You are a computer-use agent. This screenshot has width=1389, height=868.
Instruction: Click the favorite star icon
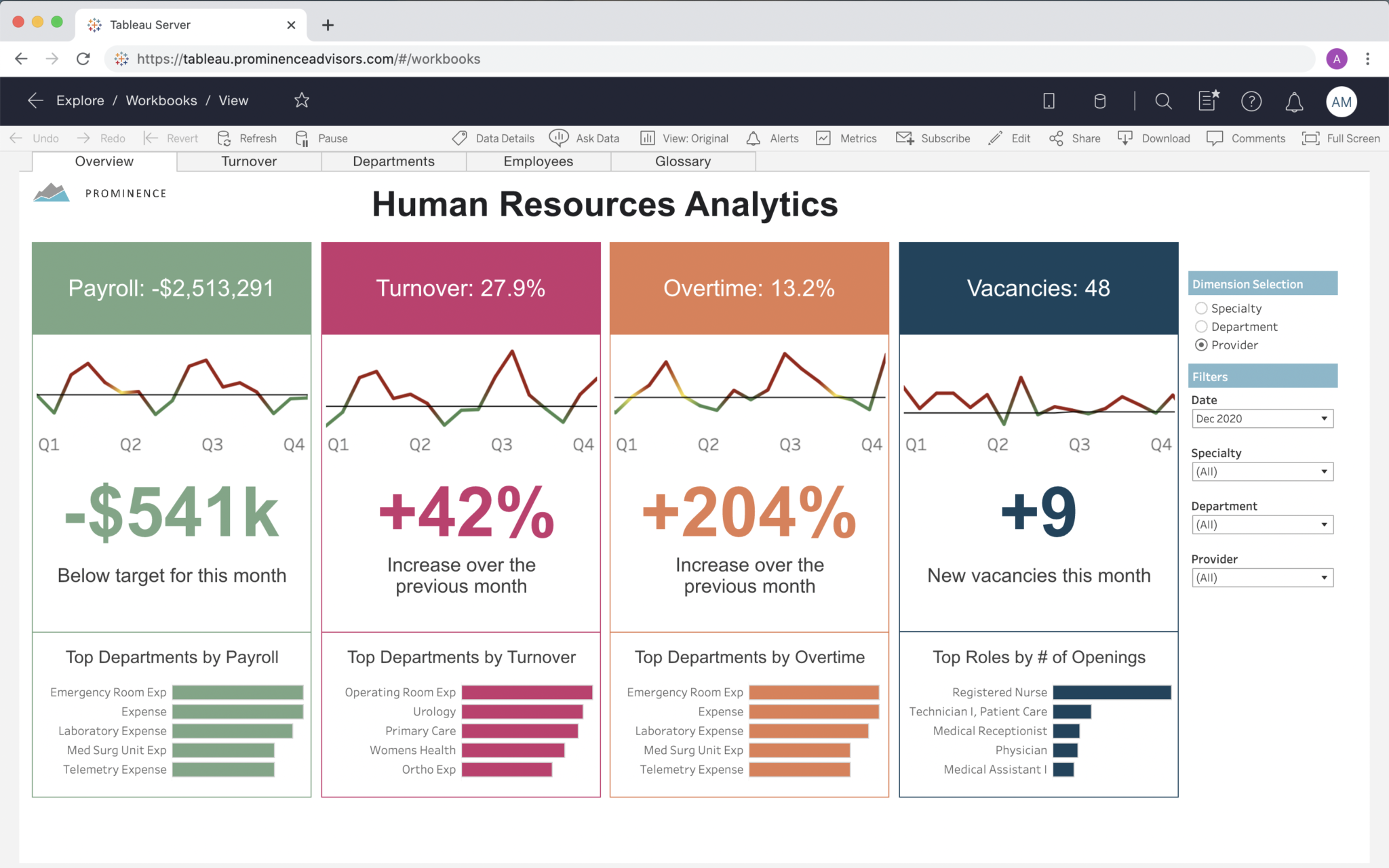(302, 100)
